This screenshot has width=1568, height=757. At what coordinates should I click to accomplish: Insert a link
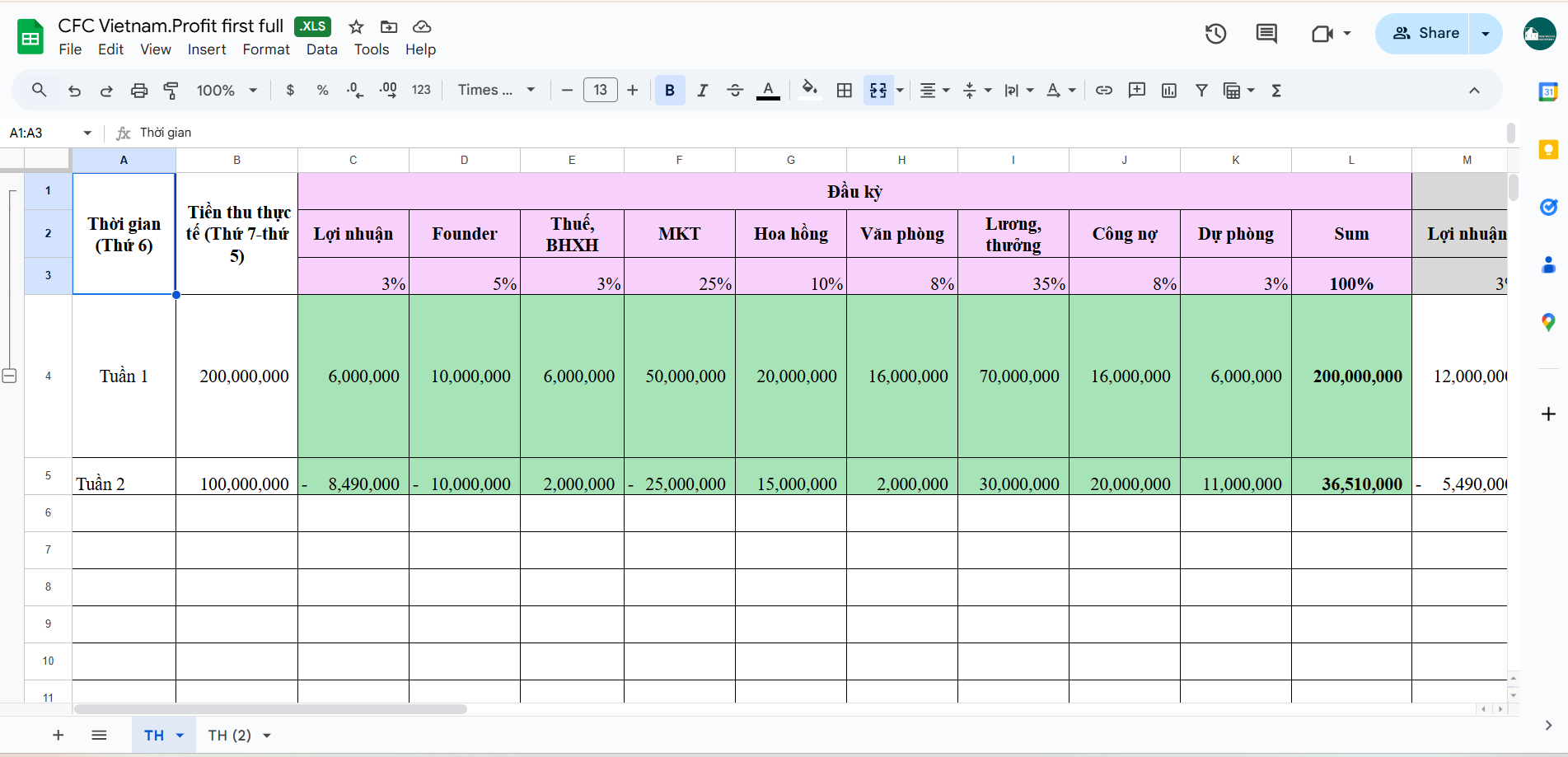(x=1104, y=91)
